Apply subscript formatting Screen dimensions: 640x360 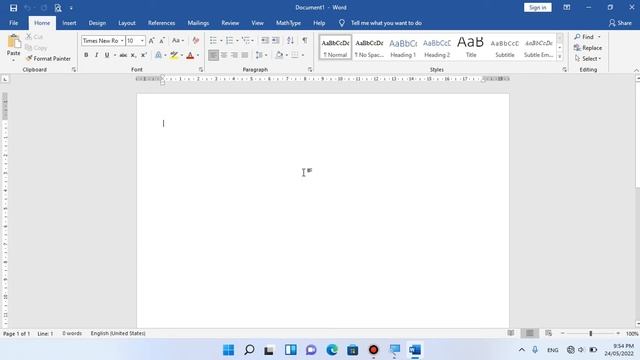tap(133, 55)
